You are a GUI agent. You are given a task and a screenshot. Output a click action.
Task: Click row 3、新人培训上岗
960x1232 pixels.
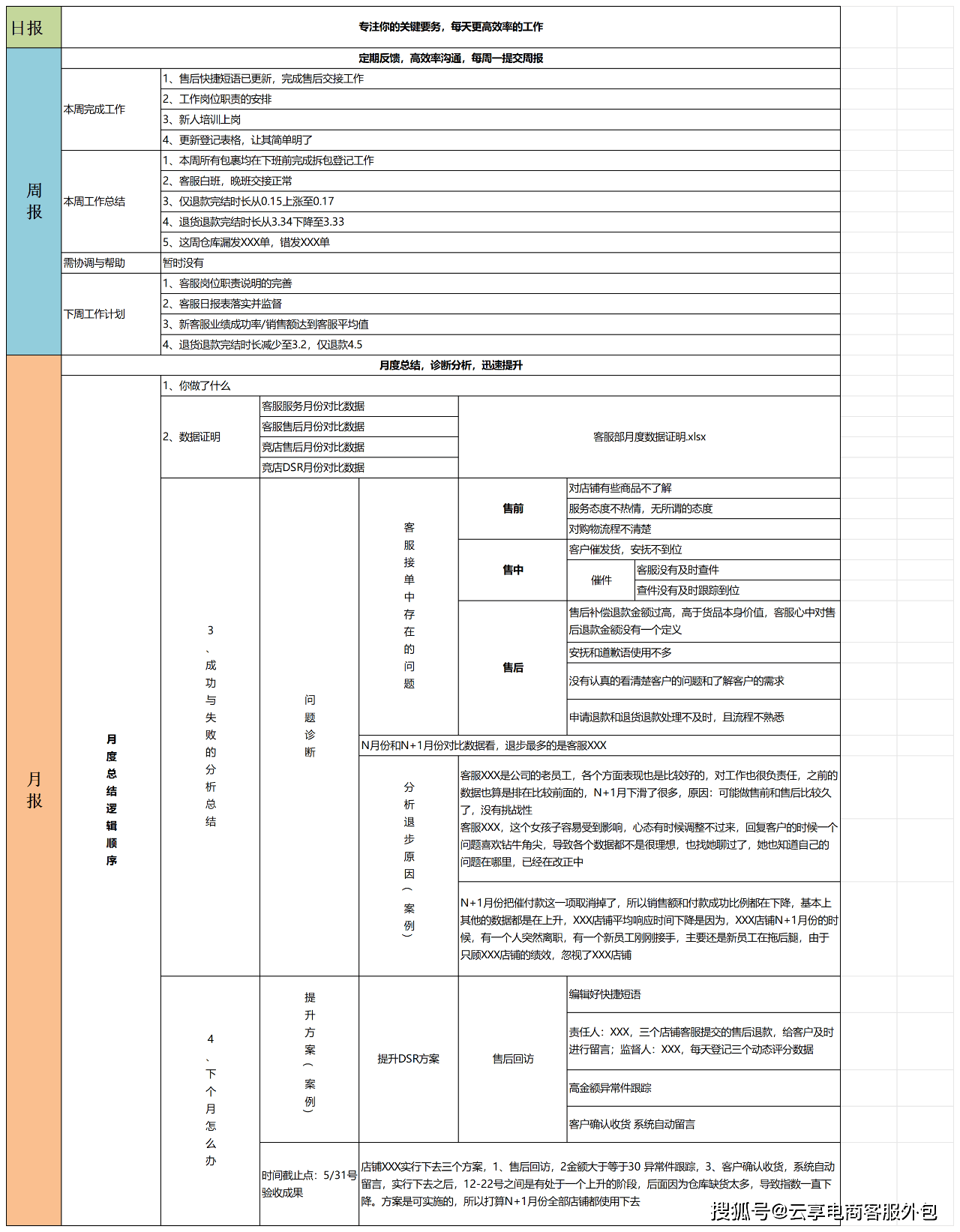click(500, 119)
